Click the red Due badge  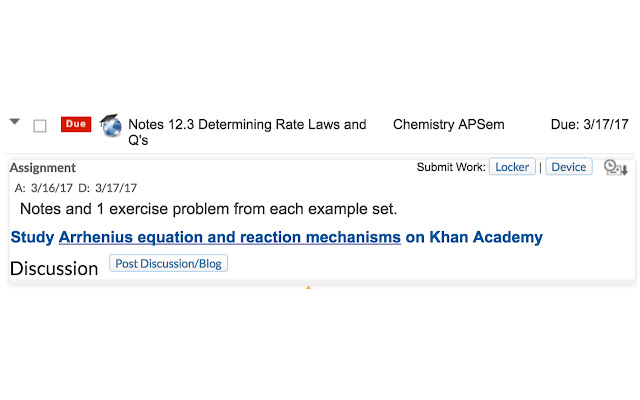tap(76, 124)
